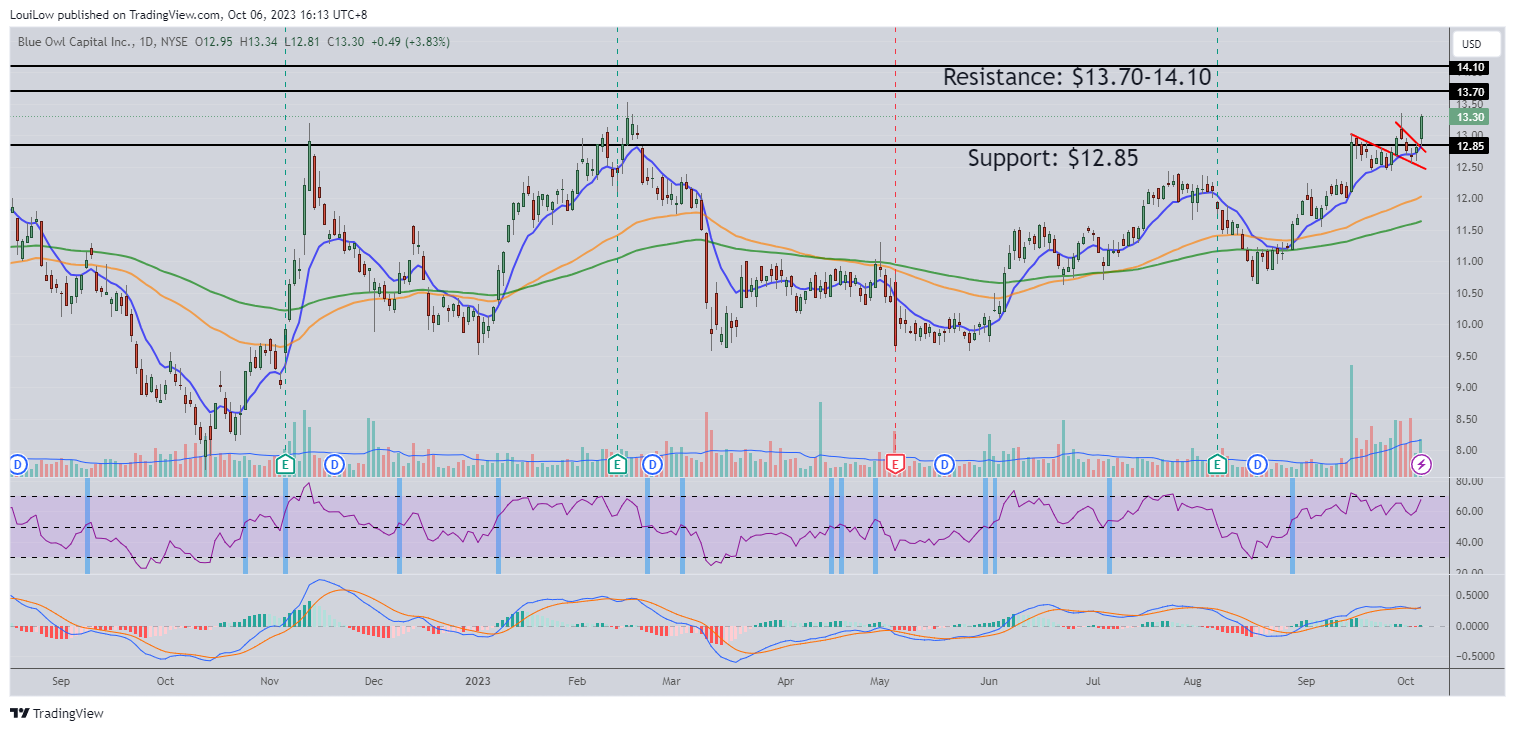
Task: Click the 80.00 RSI axis label
Action: click(x=1469, y=481)
